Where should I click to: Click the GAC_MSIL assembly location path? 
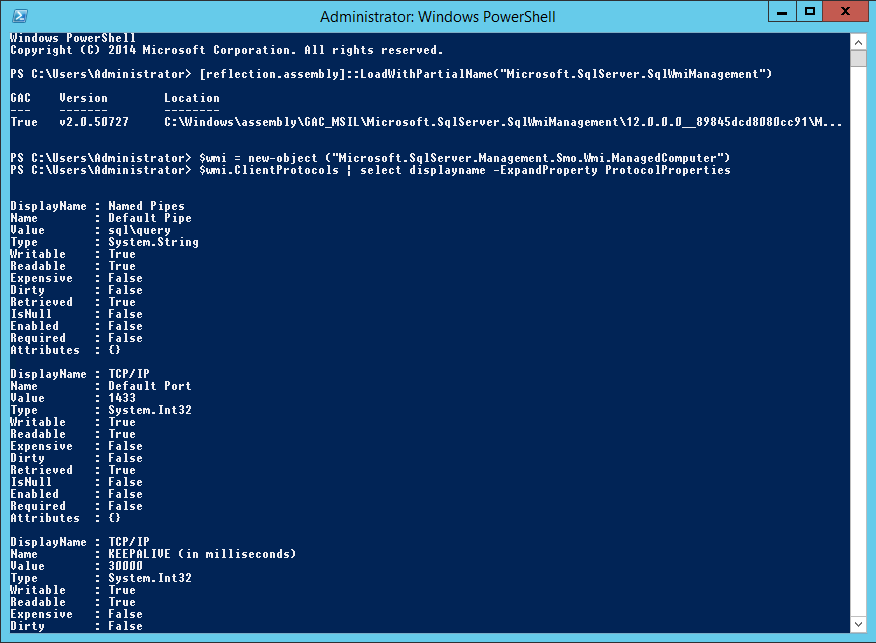(x=503, y=122)
